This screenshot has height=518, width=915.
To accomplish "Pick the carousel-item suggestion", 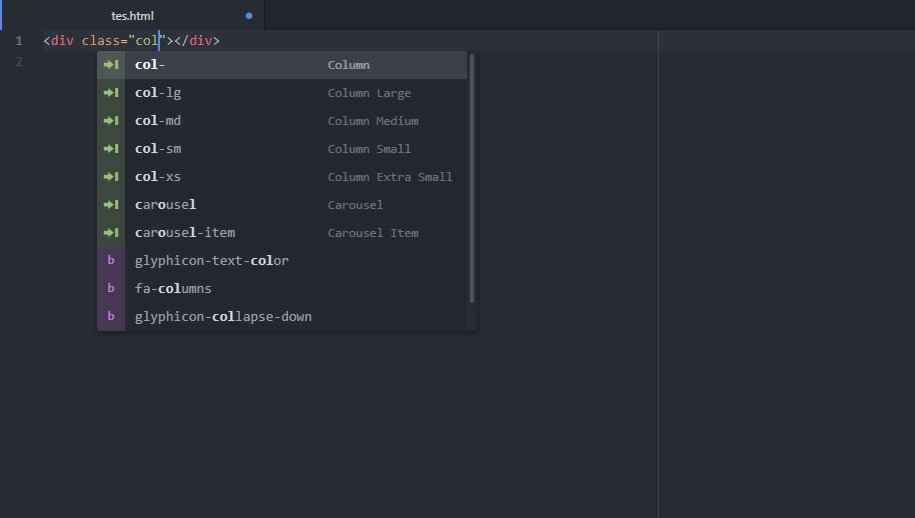I will (x=282, y=233).
